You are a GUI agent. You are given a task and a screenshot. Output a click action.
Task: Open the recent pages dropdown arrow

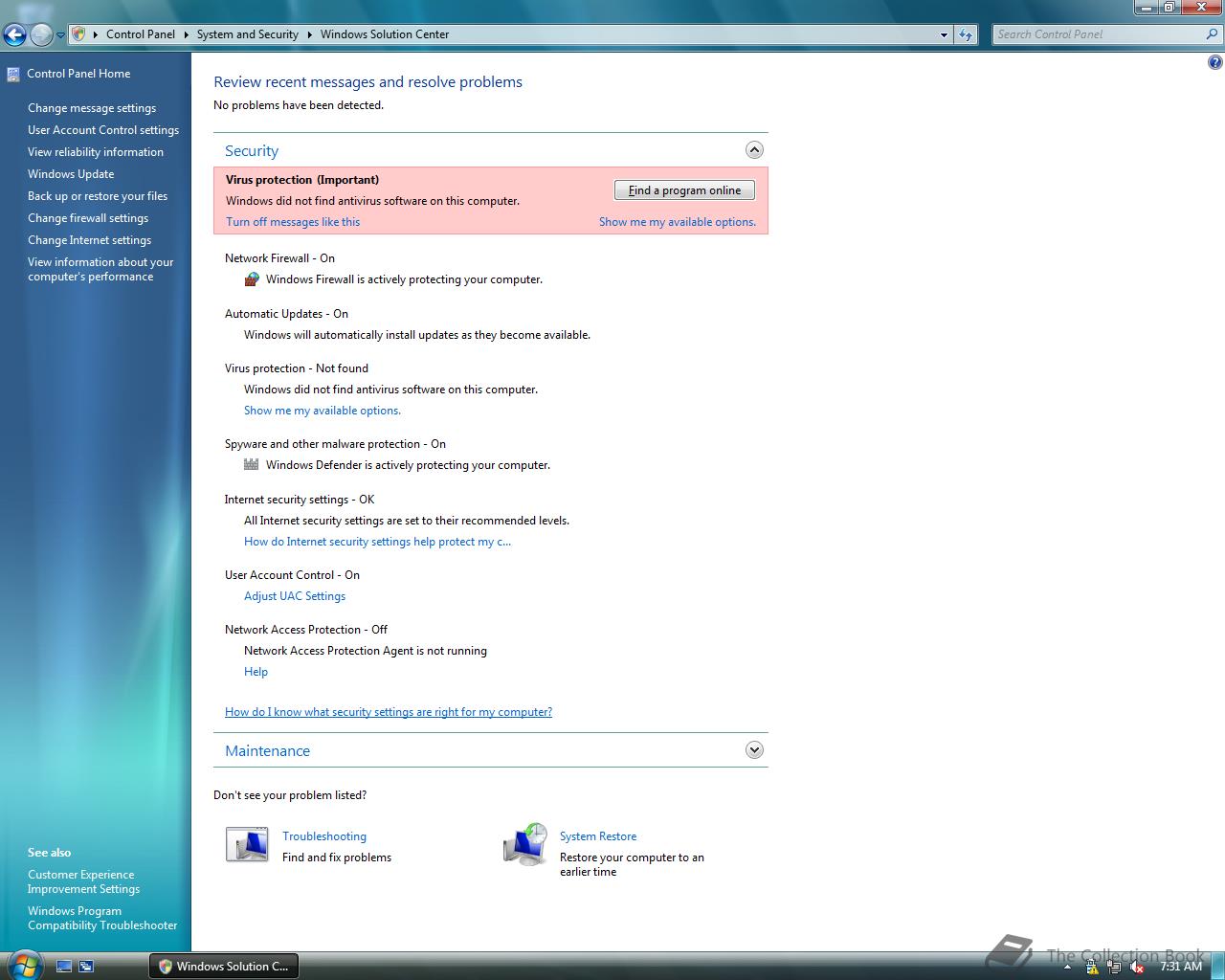click(x=60, y=35)
